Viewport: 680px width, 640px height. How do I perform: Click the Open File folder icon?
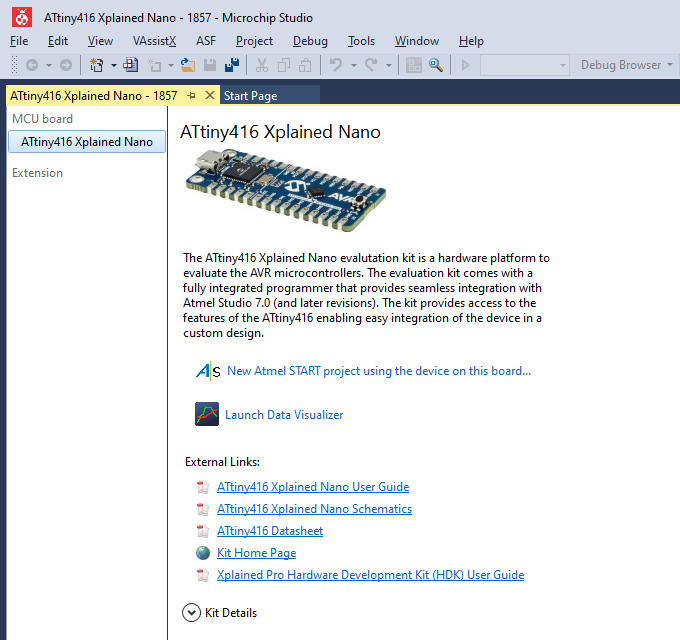tap(188, 65)
